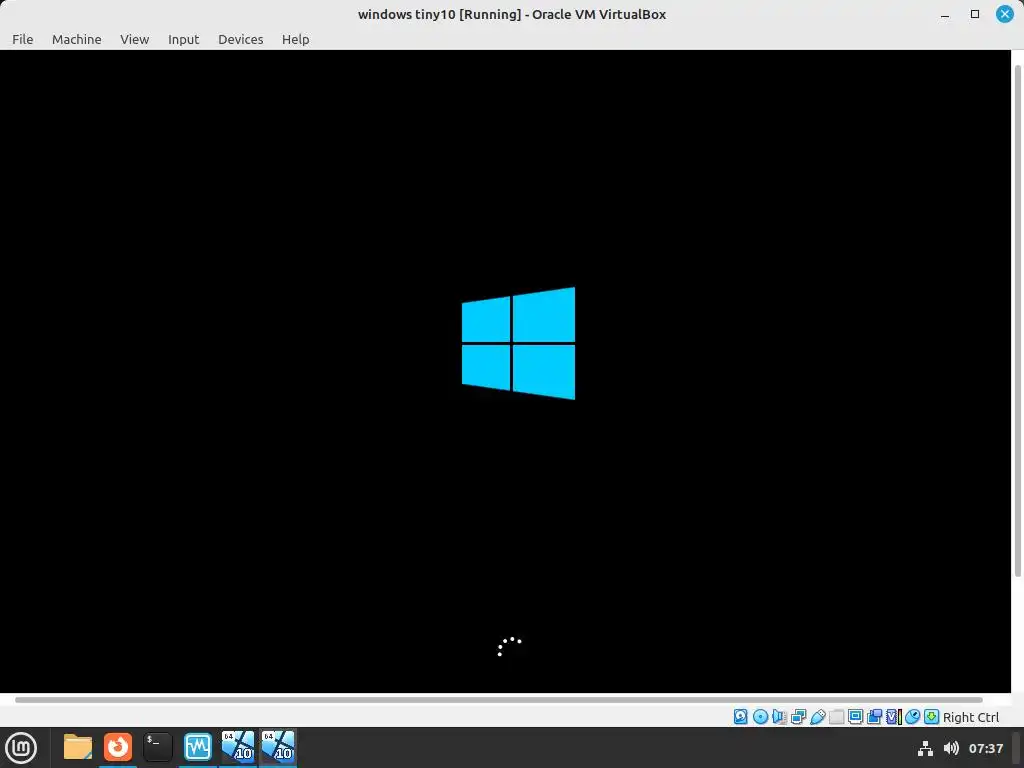Open the network connection tray icon

coord(925,748)
